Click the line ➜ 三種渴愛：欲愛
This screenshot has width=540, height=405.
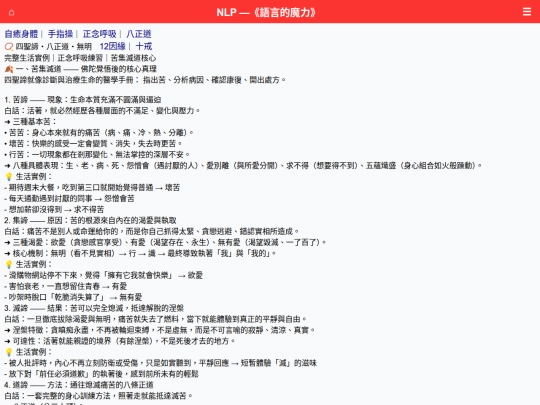pyautogui.click(x=165, y=242)
